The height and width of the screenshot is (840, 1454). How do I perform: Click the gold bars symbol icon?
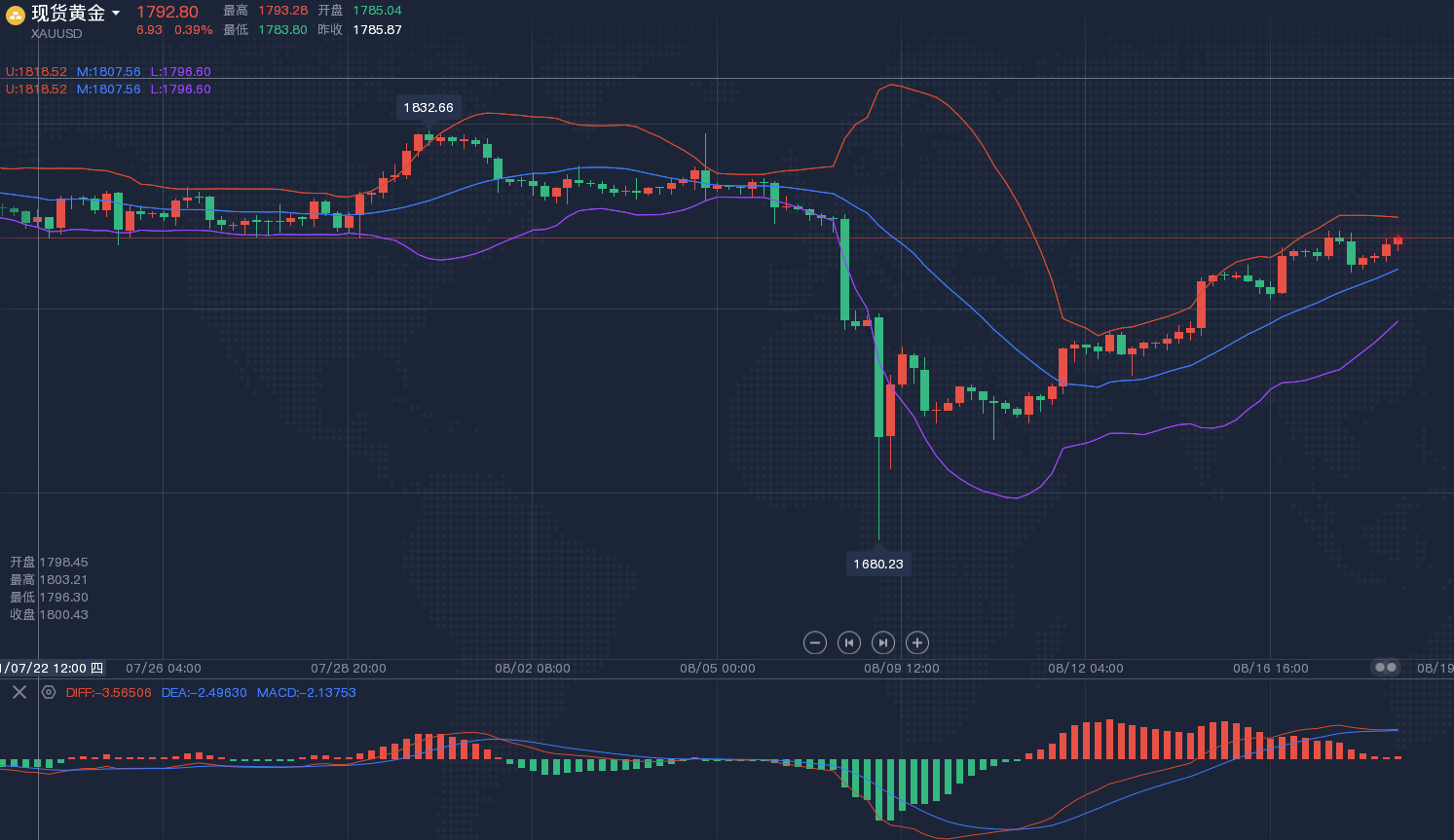point(16,14)
